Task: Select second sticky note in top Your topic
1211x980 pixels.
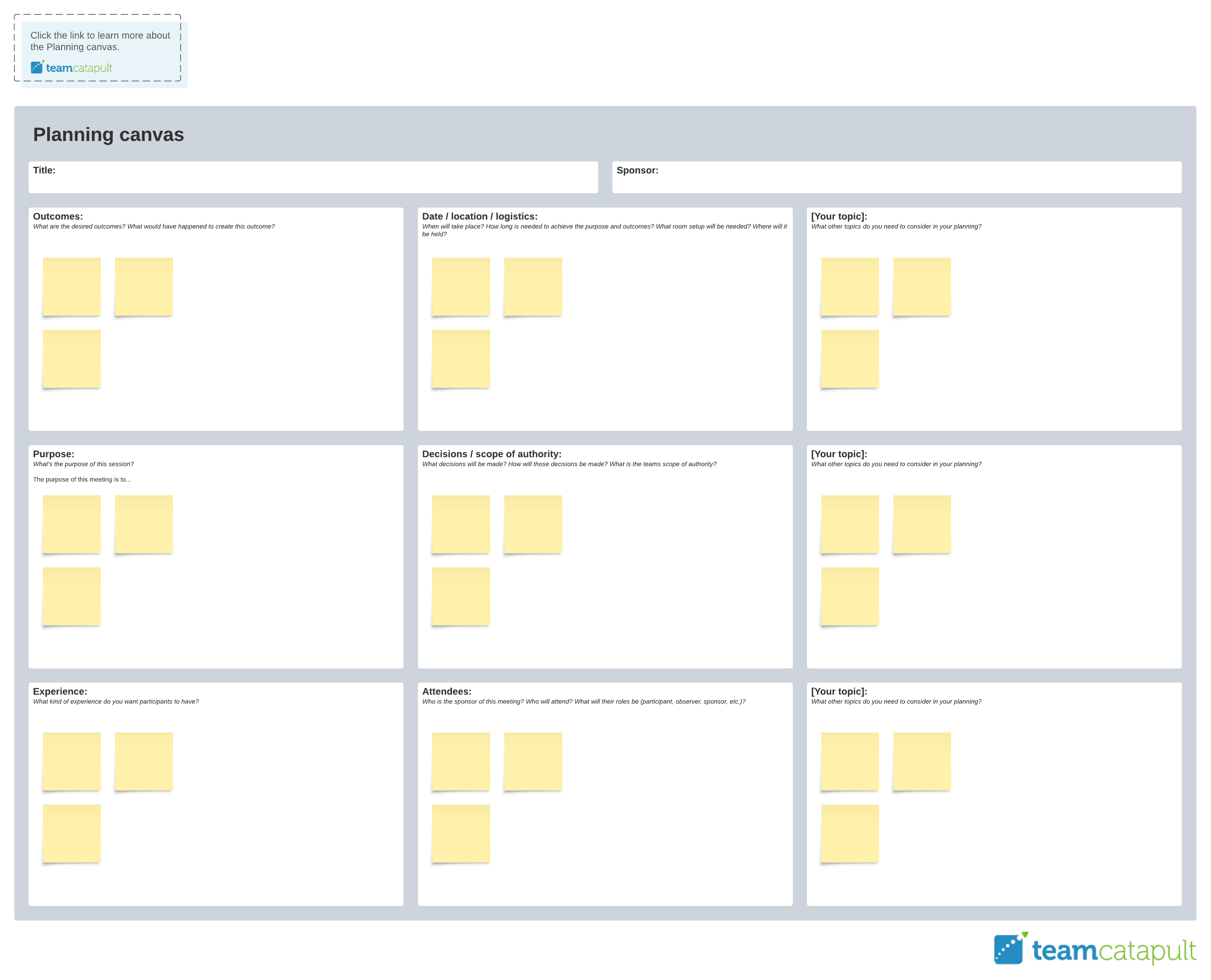Action: click(x=922, y=287)
